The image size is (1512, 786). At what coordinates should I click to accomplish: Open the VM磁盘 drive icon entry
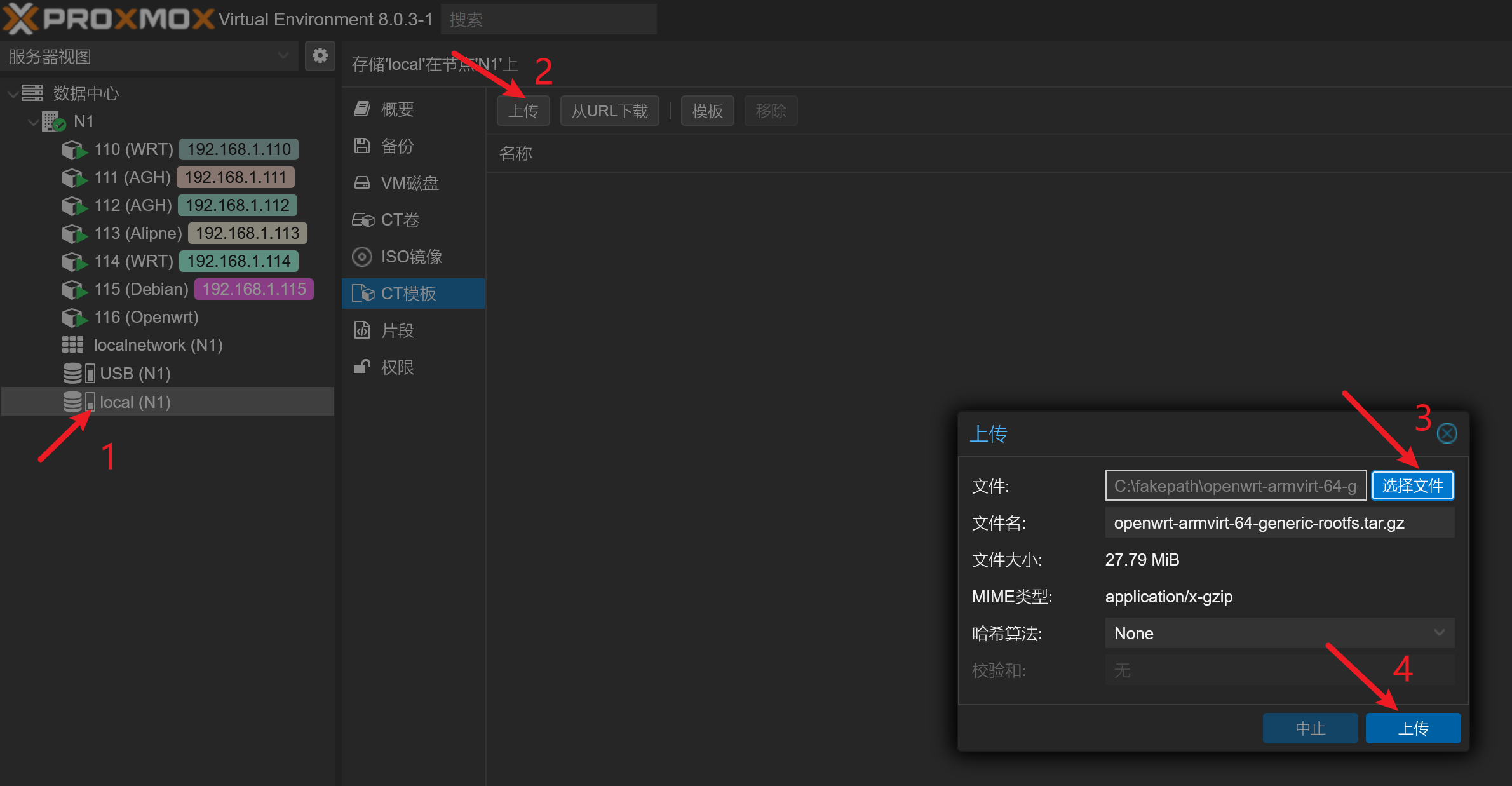(x=362, y=183)
